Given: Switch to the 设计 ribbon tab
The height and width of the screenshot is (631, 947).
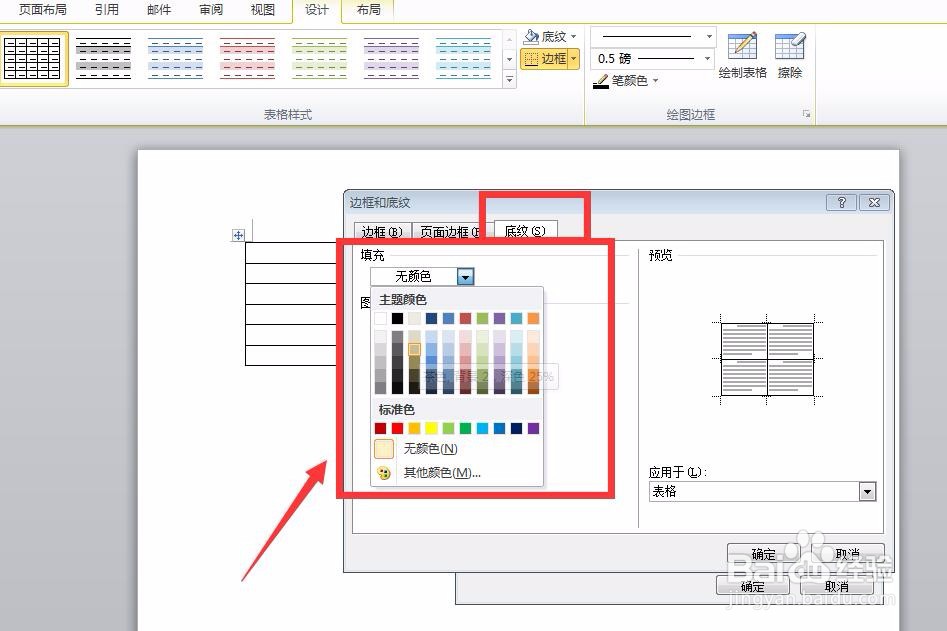Looking at the screenshot, I should tap(316, 10).
